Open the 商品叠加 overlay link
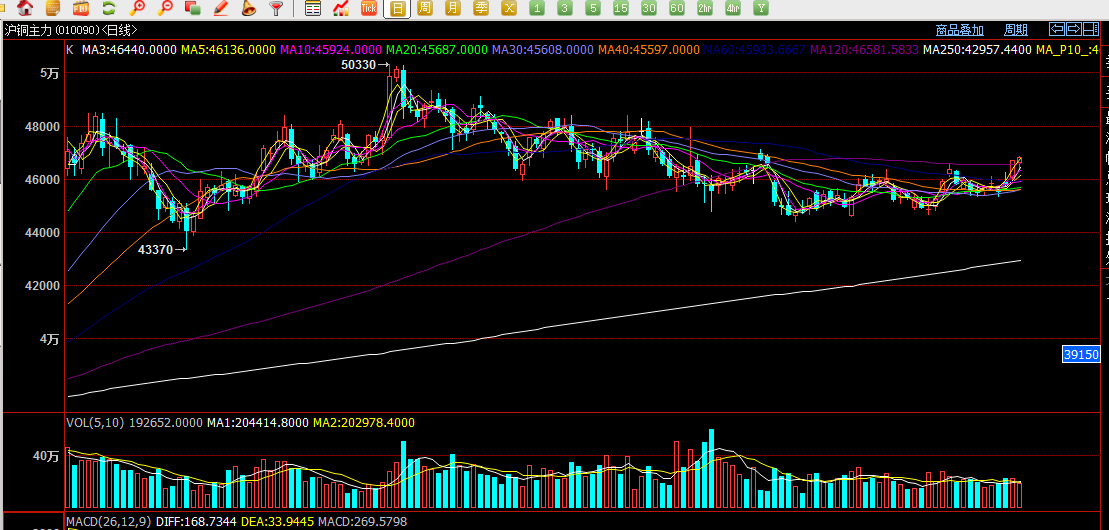The height and width of the screenshot is (530, 1109). point(960,30)
